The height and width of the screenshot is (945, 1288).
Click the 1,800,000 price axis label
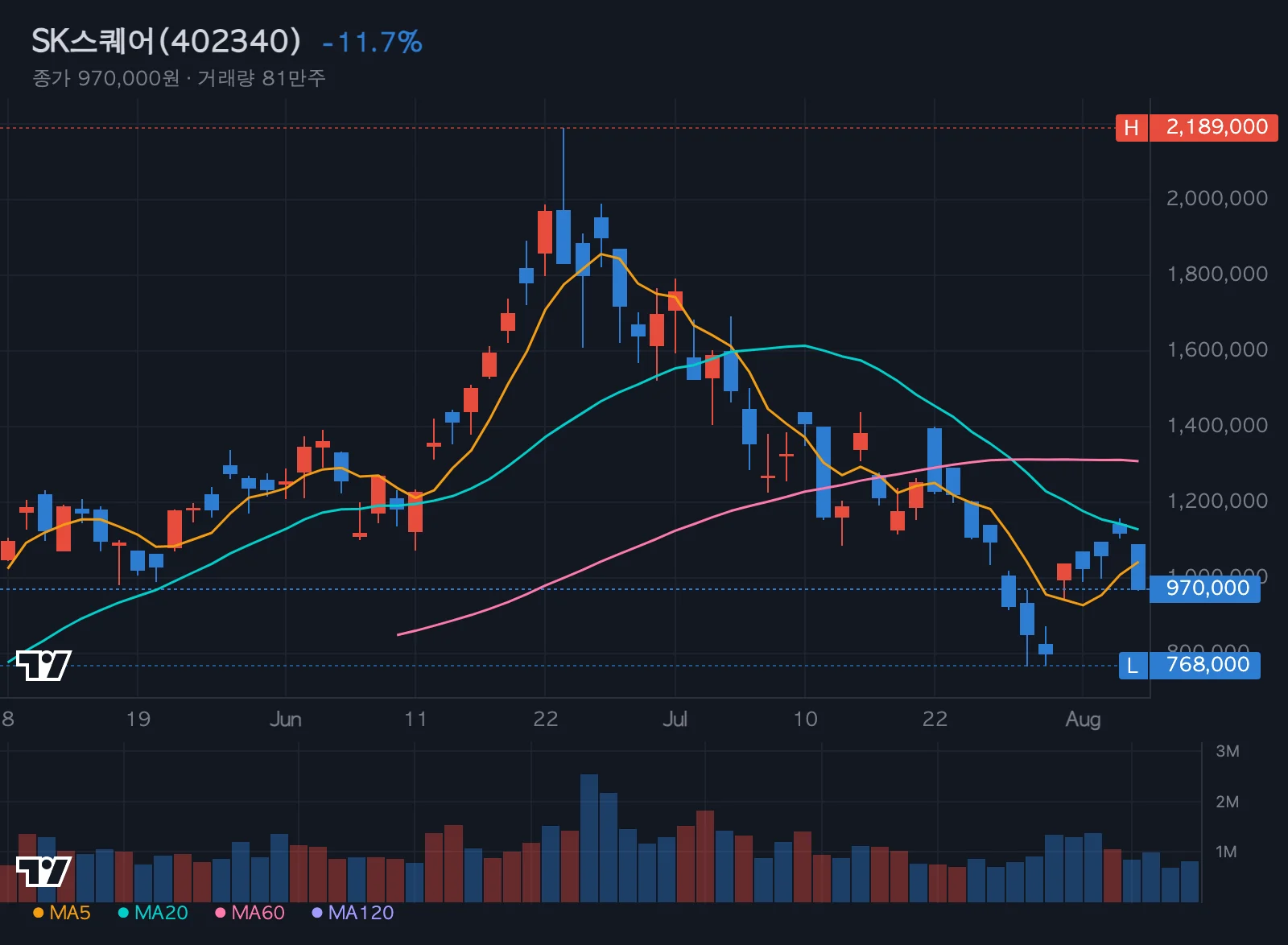tap(1217, 274)
